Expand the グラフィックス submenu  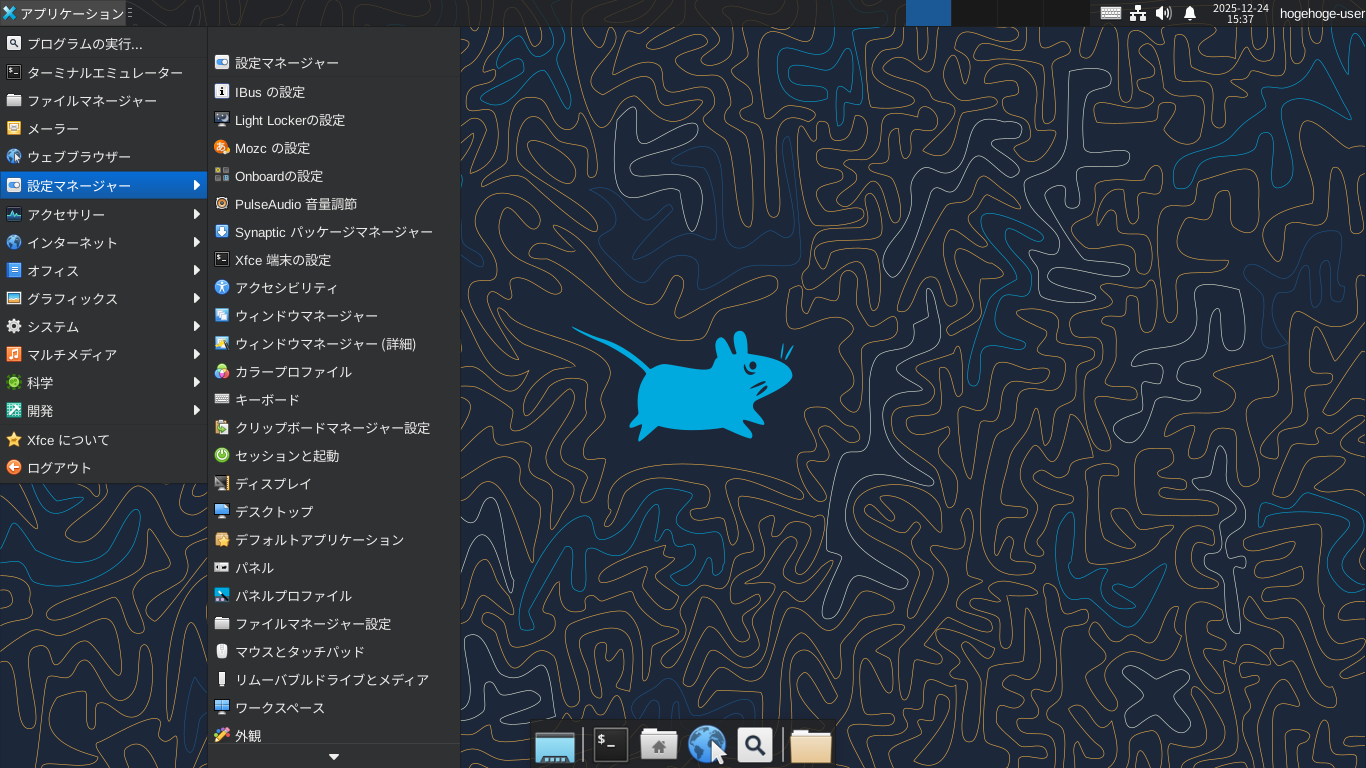tap(104, 299)
